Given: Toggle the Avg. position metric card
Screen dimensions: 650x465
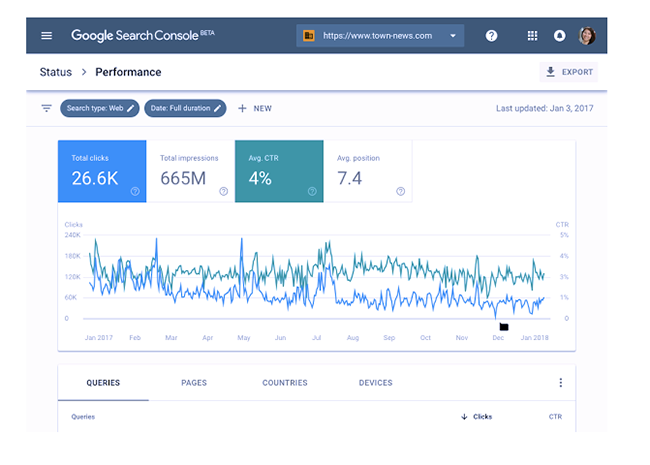Looking at the screenshot, I should pyautogui.click(x=368, y=171).
